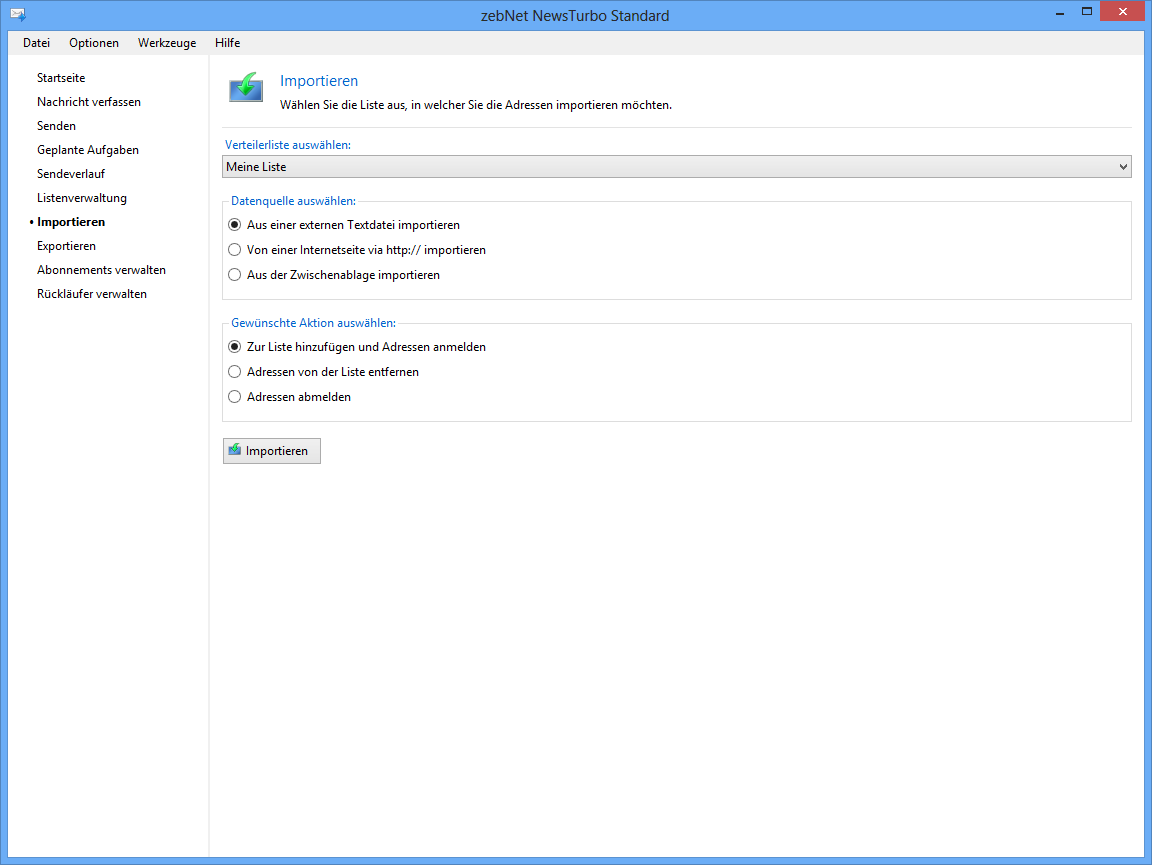Screen dimensions: 1152x865
Task: Navigate to Senden in sidebar
Action: coord(57,126)
